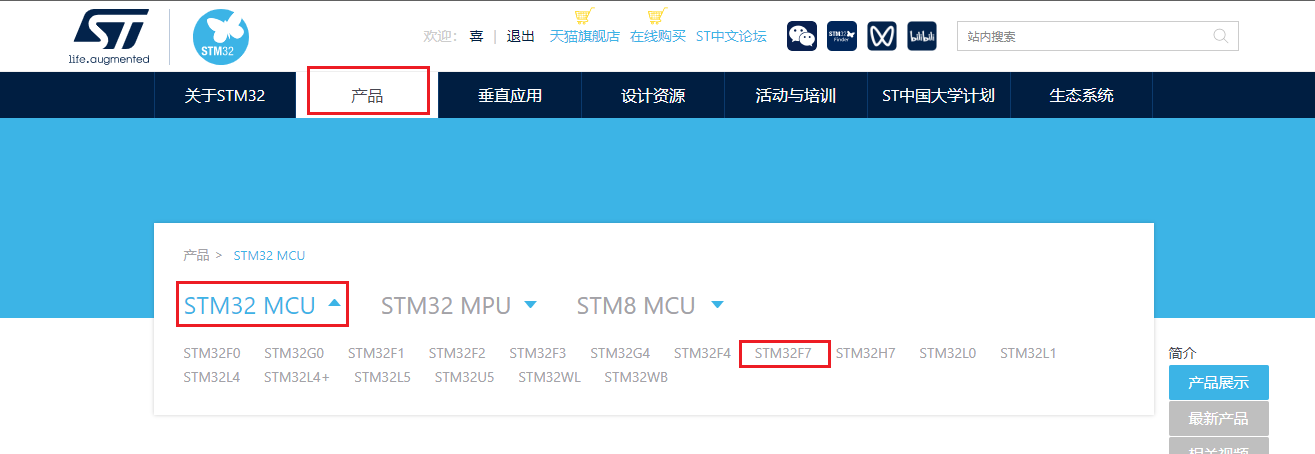Click the 产品 breadcrumb
The width and height of the screenshot is (1315, 454).
(x=196, y=255)
